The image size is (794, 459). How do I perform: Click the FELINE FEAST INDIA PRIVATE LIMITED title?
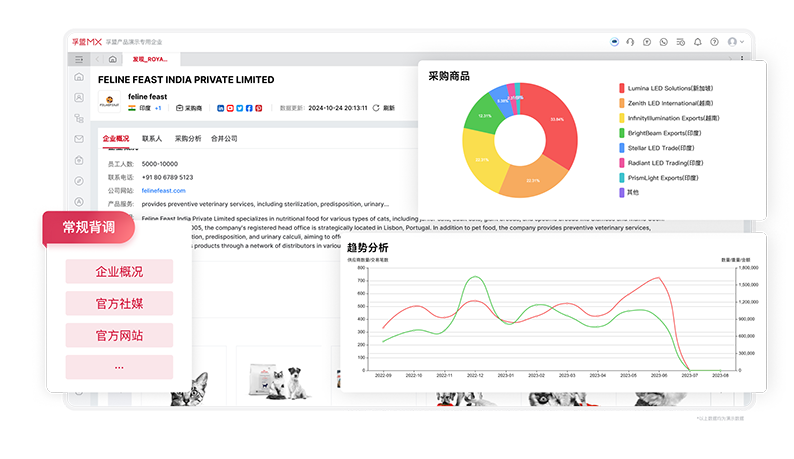click(186, 80)
